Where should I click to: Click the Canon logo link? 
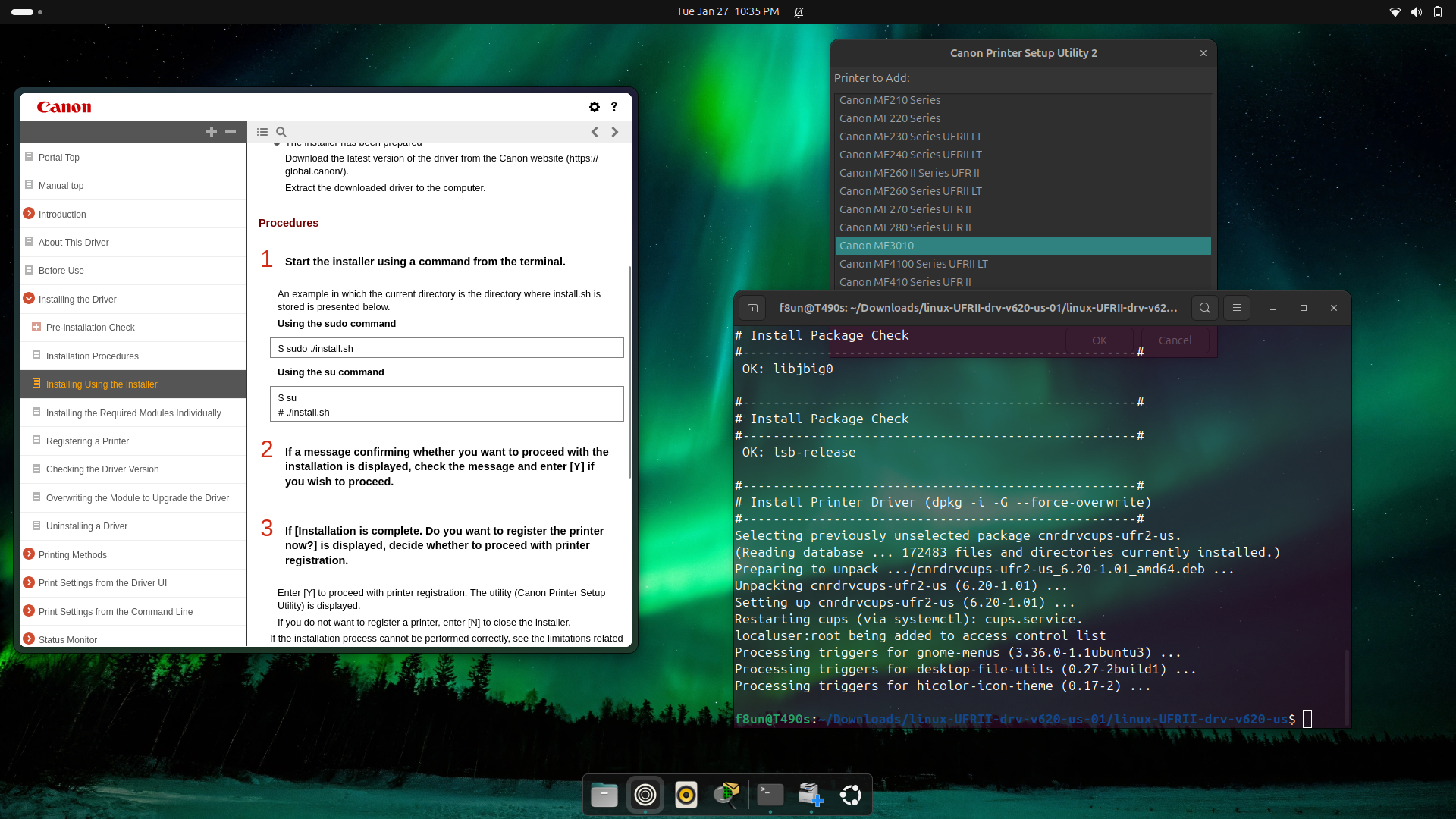point(64,107)
